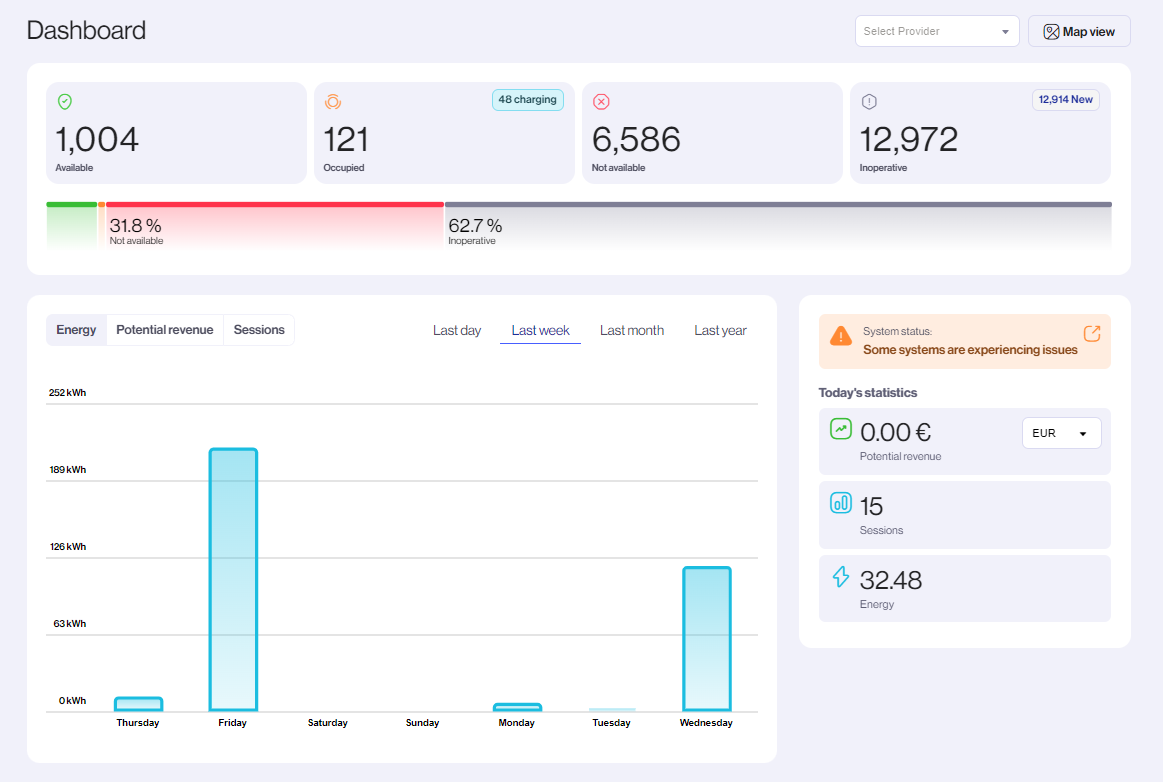Click the 31.8% Not available progress segment
The height and width of the screenshot is (782, 1163).
pyautogui.click(x=270, y=224)
